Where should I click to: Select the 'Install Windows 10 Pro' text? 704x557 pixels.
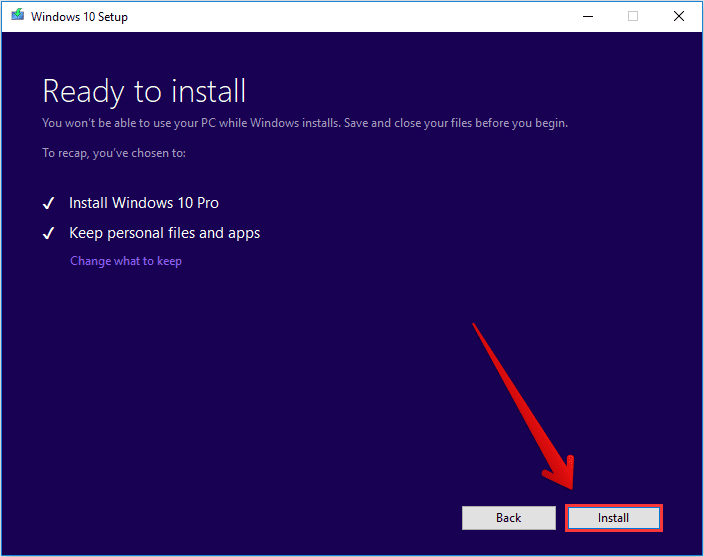[x=144, y=203]
